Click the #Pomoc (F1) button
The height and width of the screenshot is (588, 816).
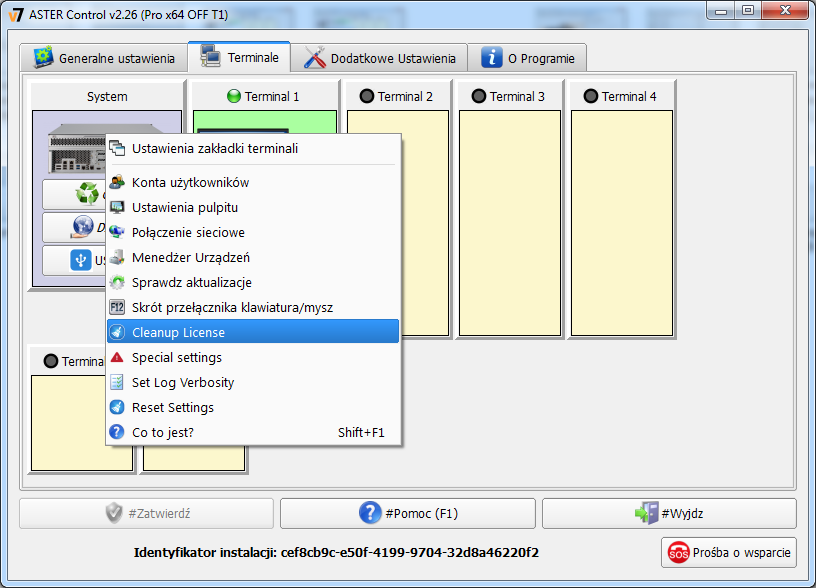[x=407, y=514]
